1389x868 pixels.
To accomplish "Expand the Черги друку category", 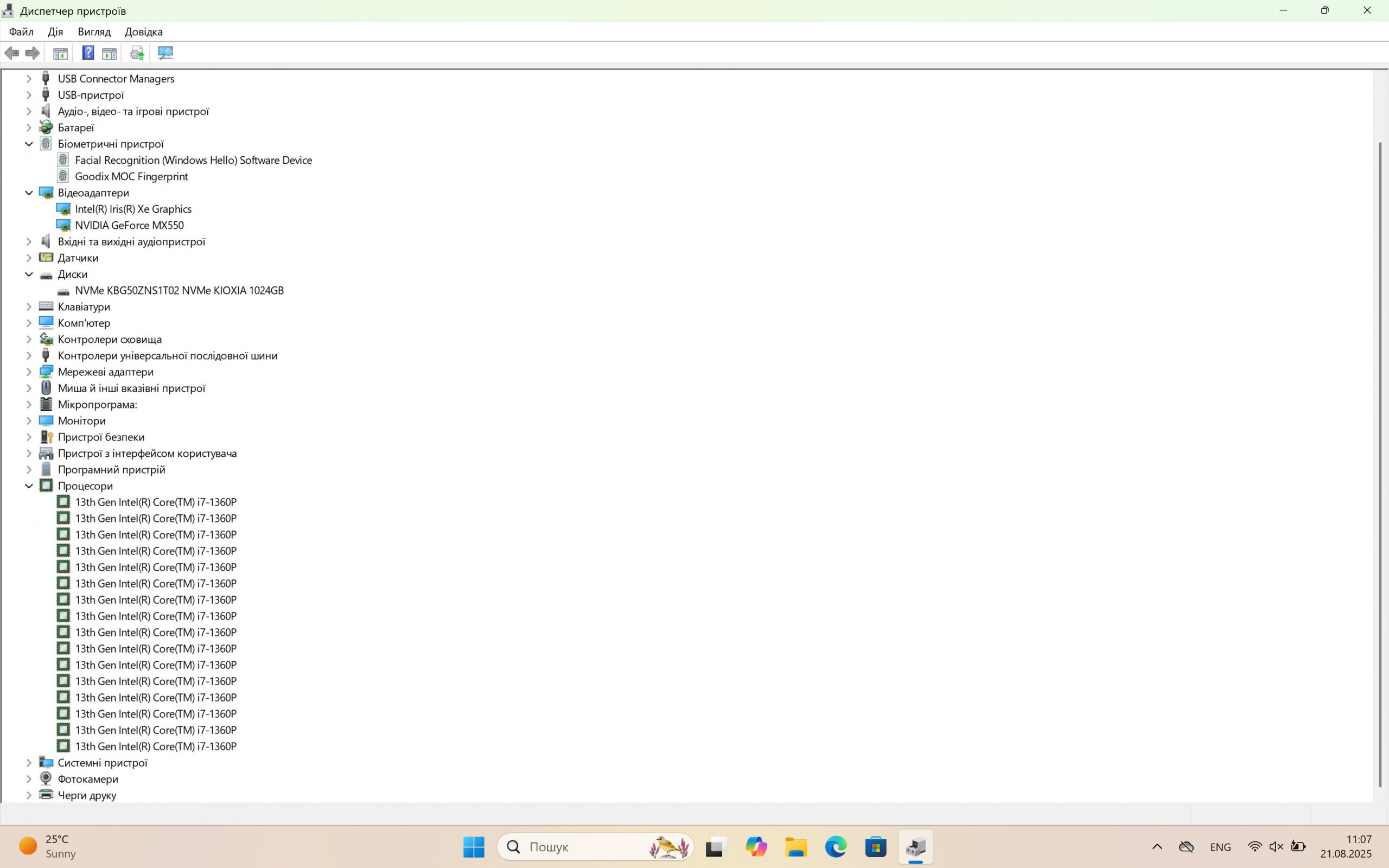I will [29, 795].
